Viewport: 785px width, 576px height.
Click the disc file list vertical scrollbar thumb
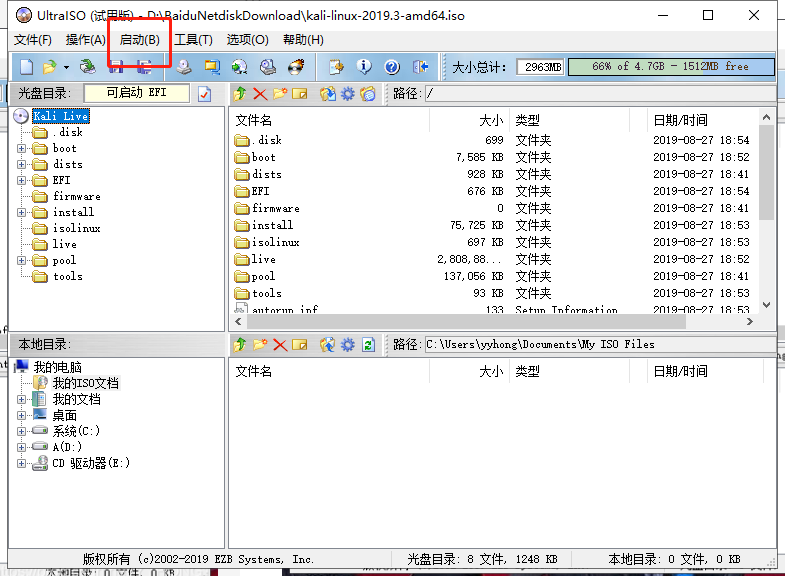click(x=766, y=172)
